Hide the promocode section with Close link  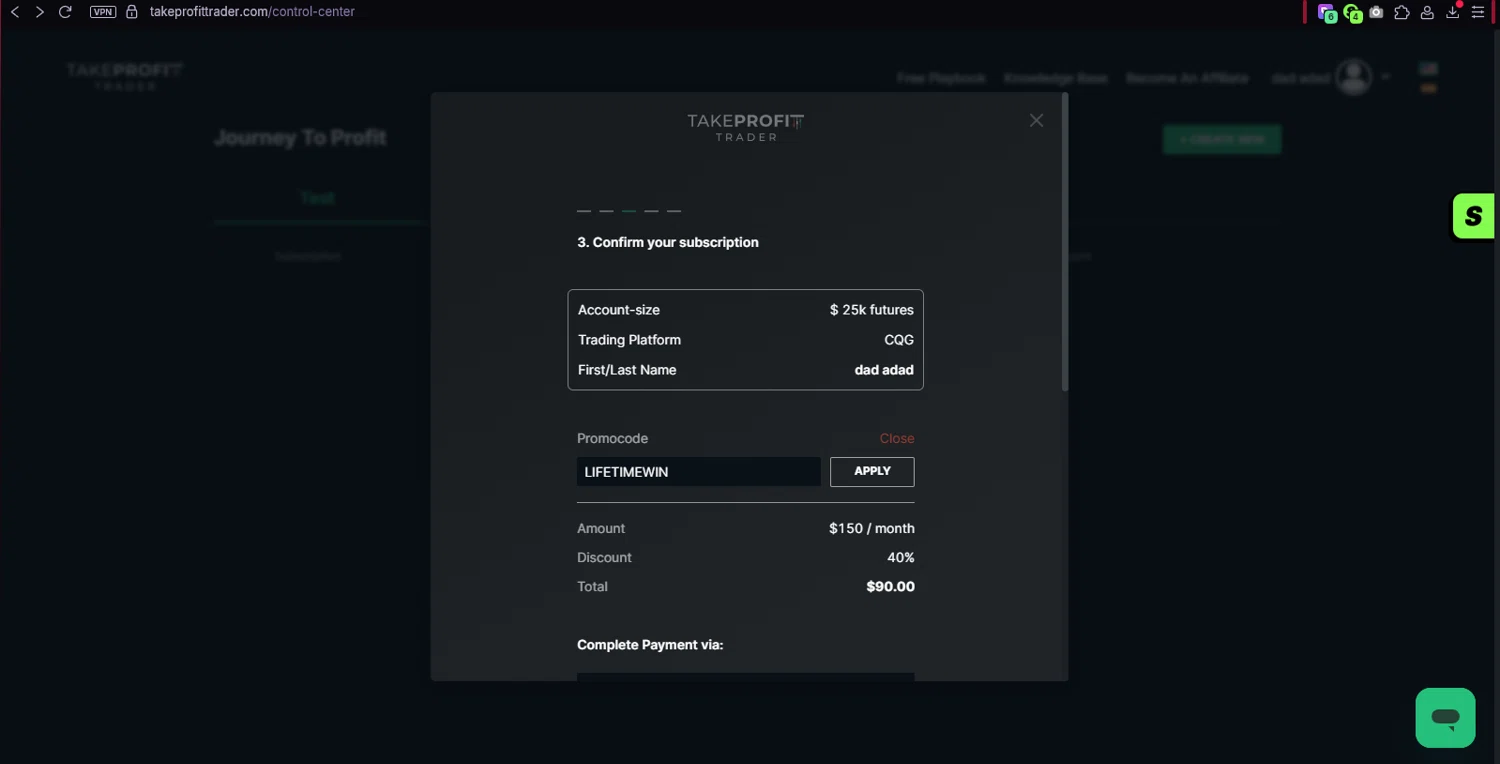tap(897, 438)
